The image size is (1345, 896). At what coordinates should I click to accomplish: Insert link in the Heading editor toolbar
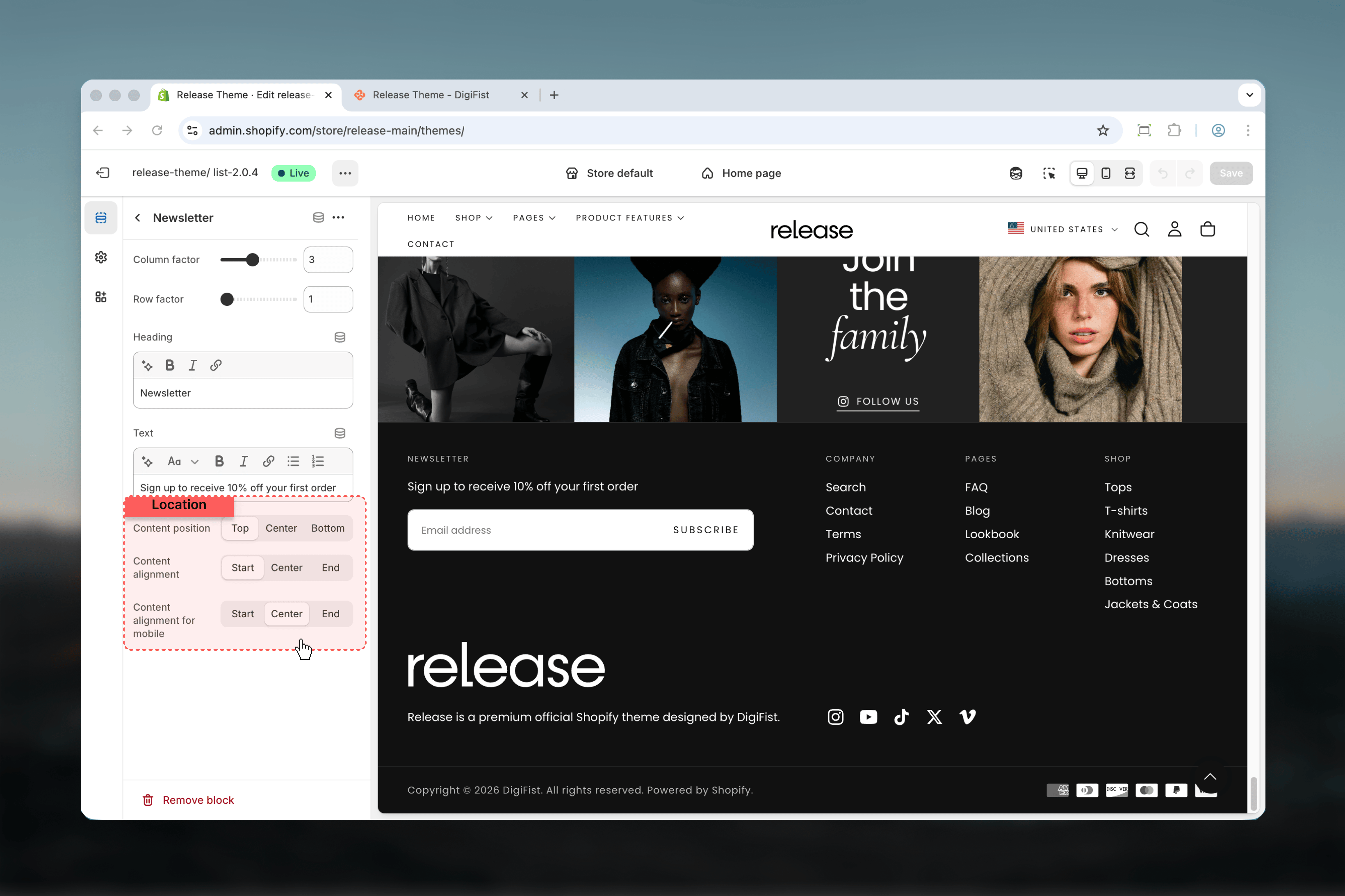[216, 365]
